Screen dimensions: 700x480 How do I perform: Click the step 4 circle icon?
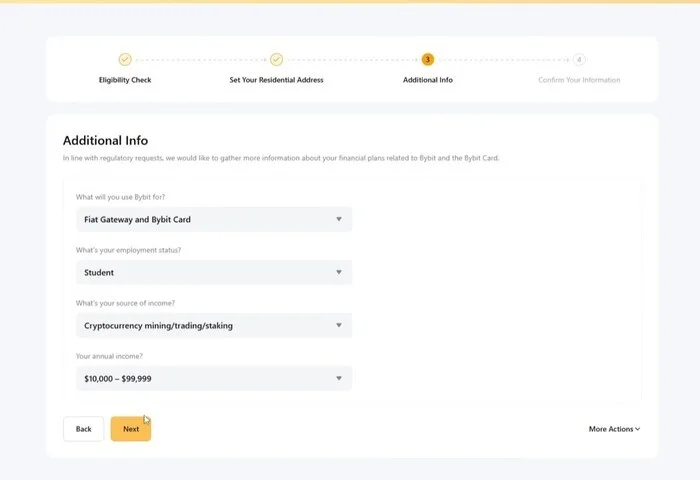pos(579,60)
